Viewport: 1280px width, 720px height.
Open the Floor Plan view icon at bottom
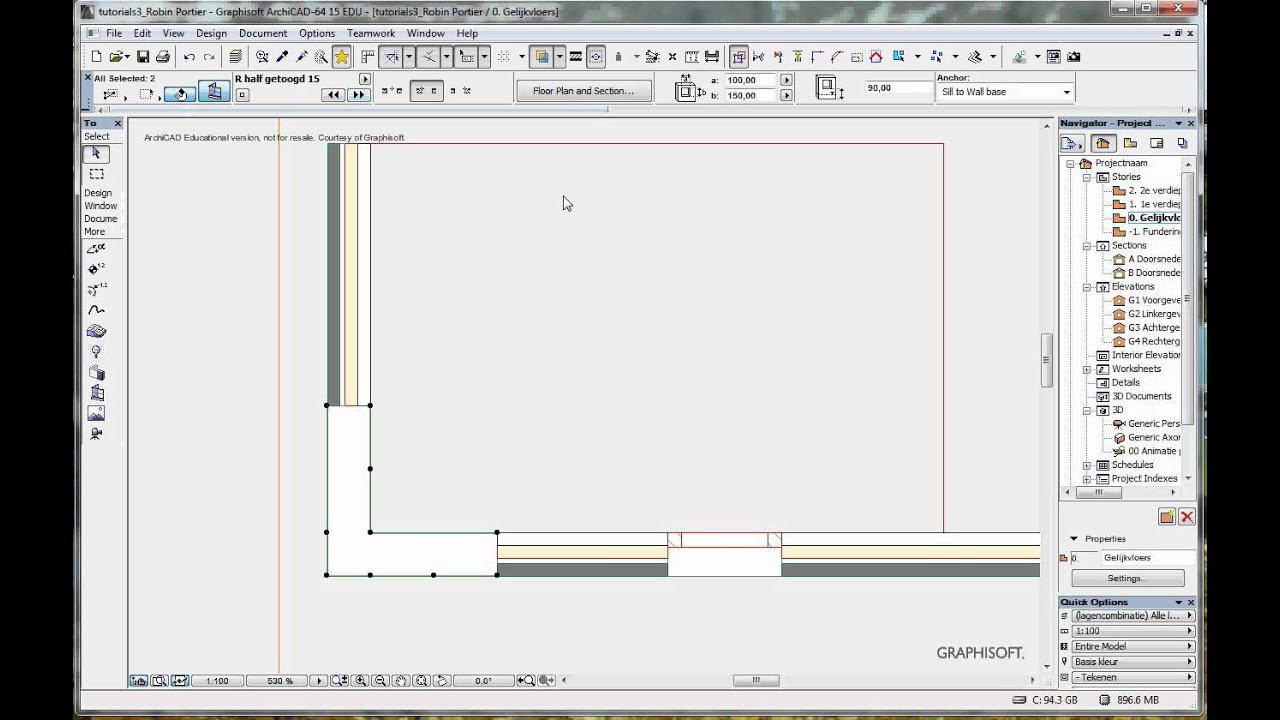tap(139, 681)
